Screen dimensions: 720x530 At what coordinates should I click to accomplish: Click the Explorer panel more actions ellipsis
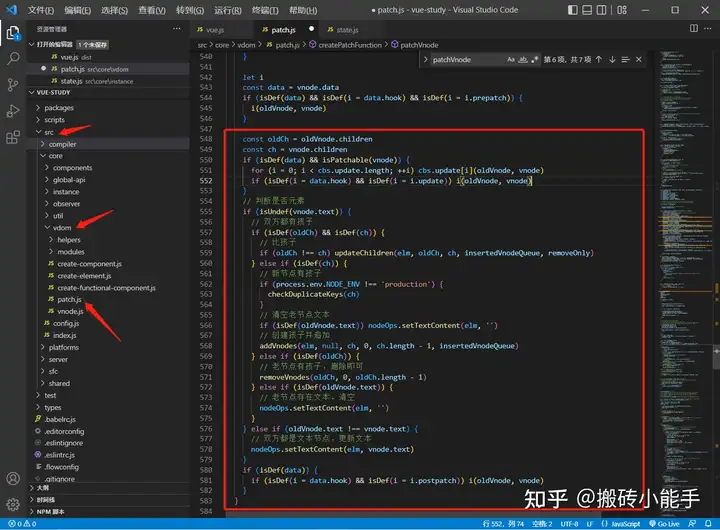pyautogui.click(x=177, y=28)
